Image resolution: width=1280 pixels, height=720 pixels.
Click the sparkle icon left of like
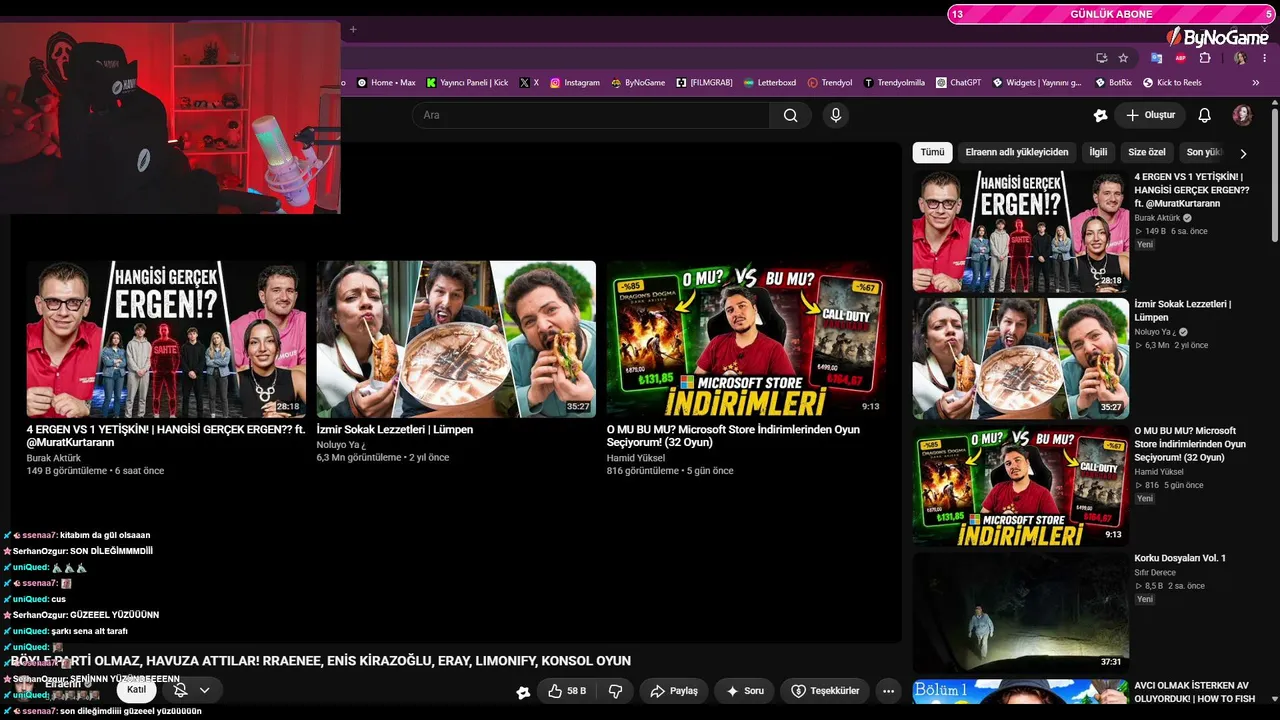(x=523, y=691)
